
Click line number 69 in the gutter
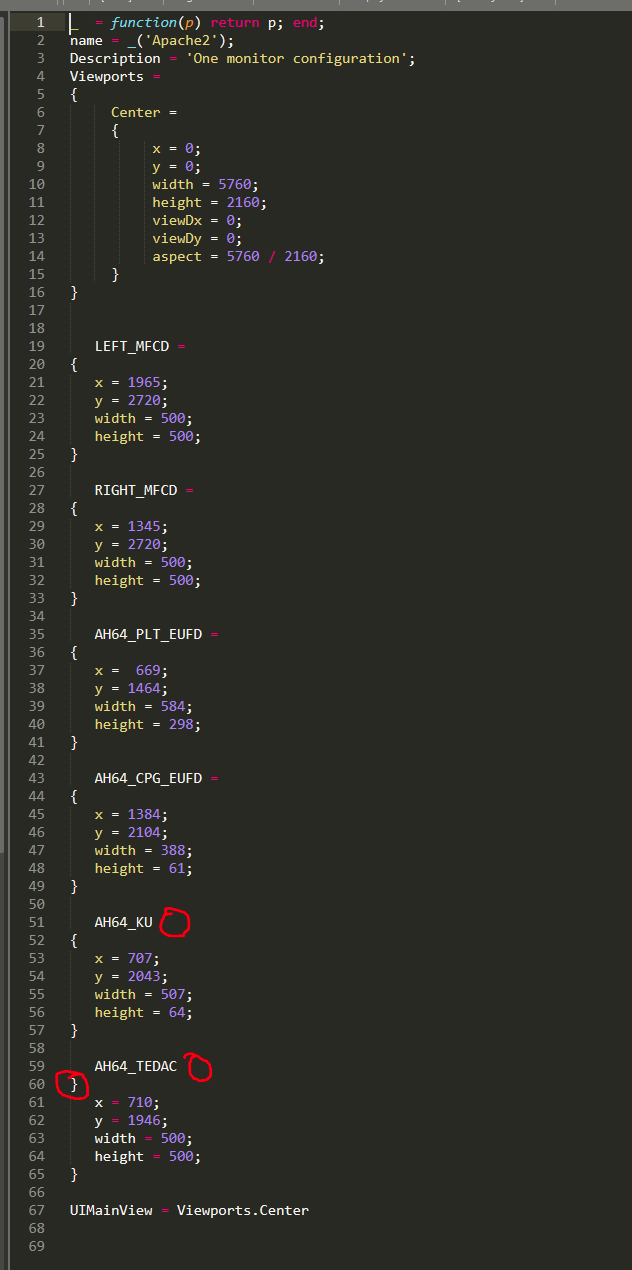coord(37,1246)
